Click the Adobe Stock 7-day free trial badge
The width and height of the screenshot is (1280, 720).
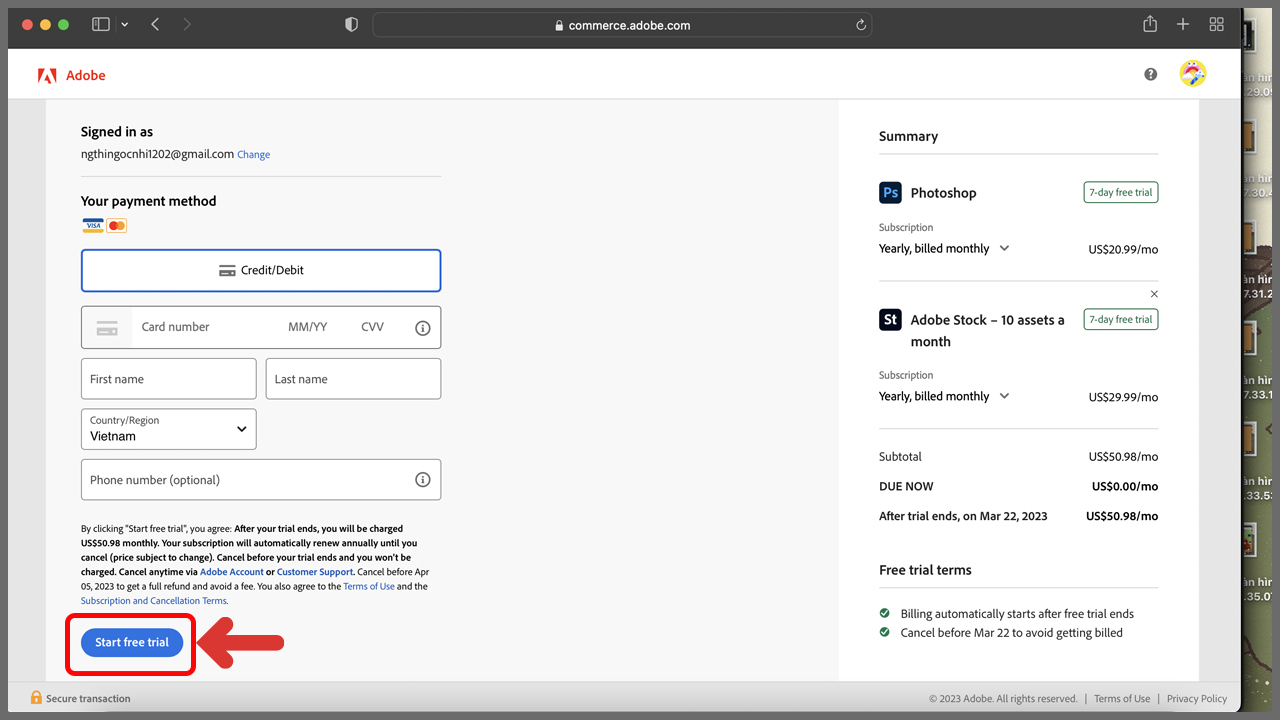[1121, 319]
